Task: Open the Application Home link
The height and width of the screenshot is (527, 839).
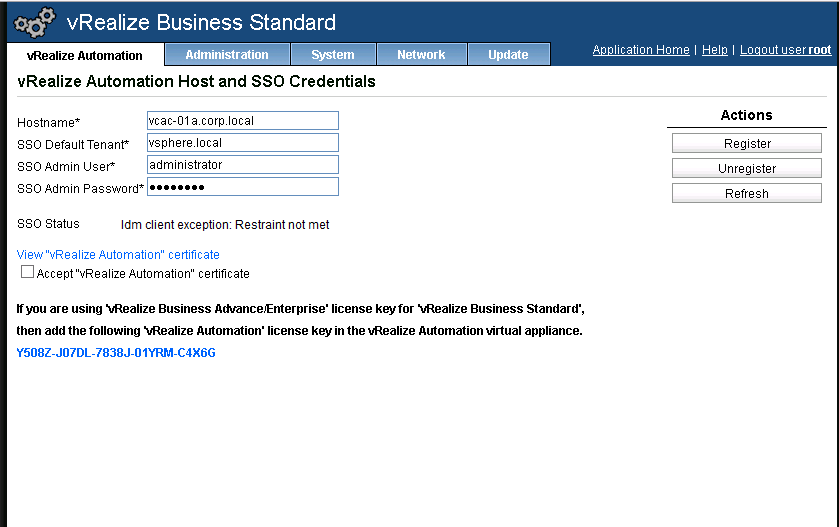Action: [641, 50]
